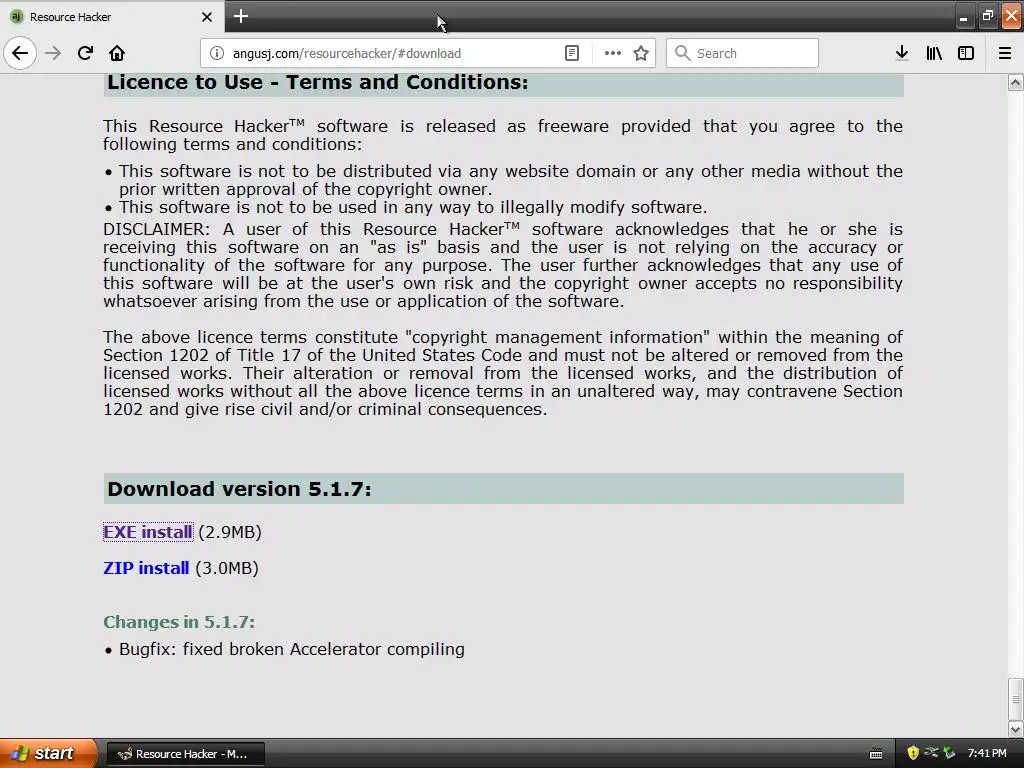This screenshot has width=1024, height=768.
Task: Bookmark this page with the star
Action: (641, 53)
